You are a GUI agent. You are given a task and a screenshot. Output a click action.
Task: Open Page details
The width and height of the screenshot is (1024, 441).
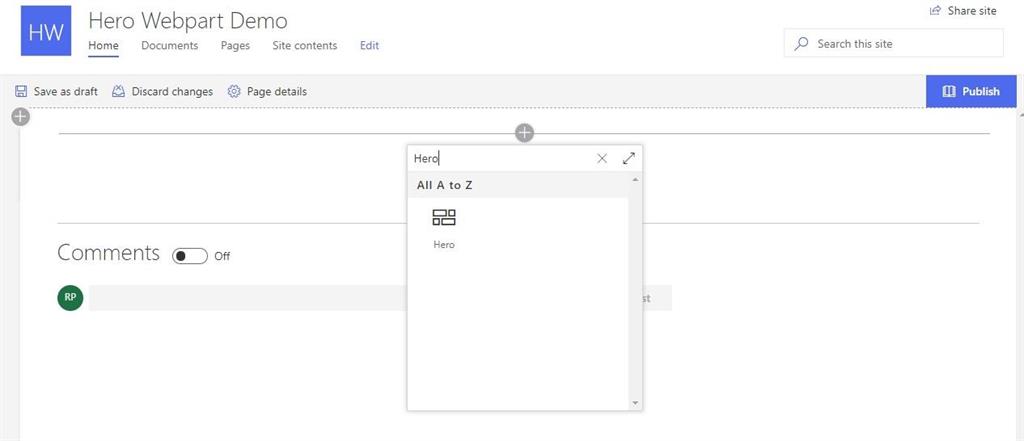pyautogui.click(x=267, y=91)
